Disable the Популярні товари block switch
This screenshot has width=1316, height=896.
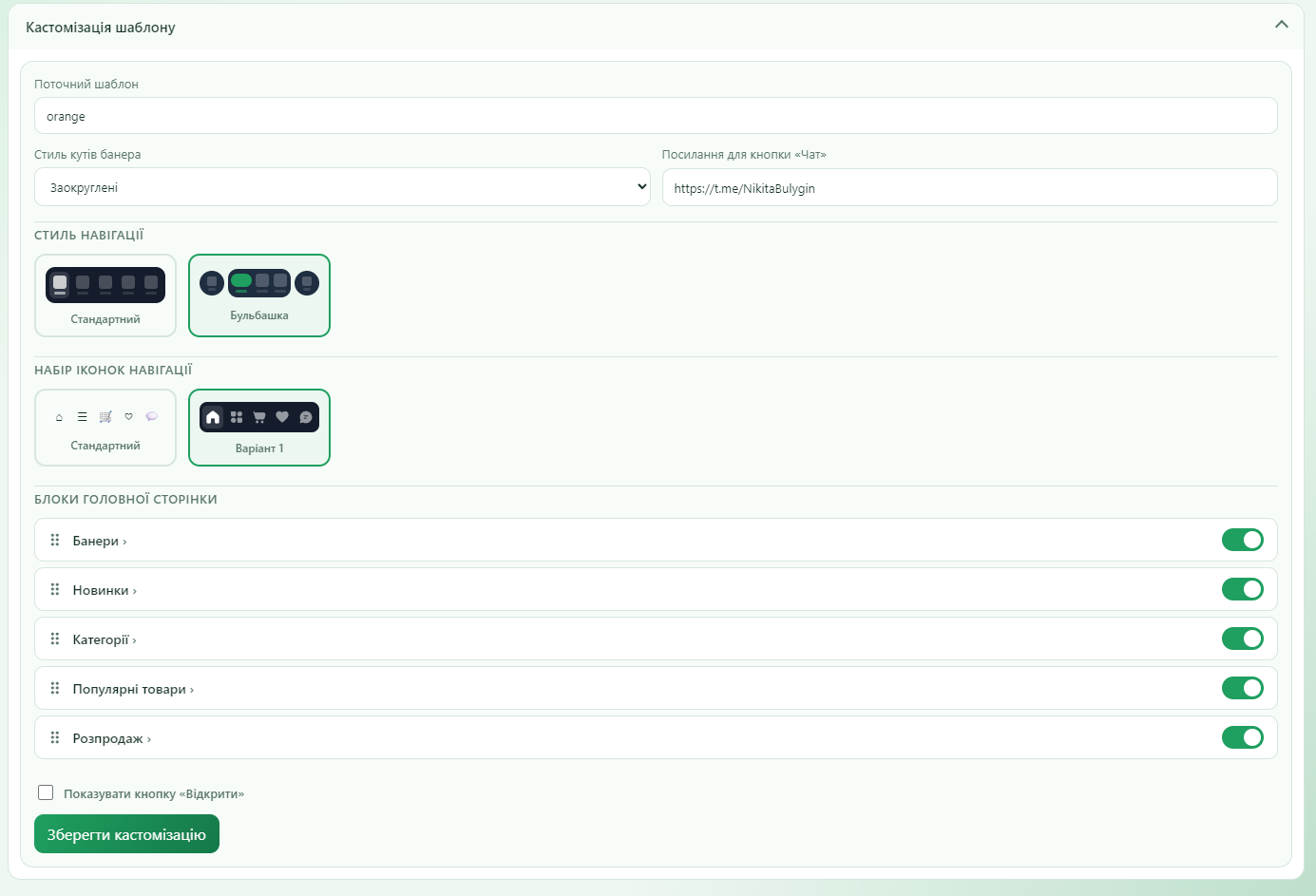click(x=1243, y=688)
